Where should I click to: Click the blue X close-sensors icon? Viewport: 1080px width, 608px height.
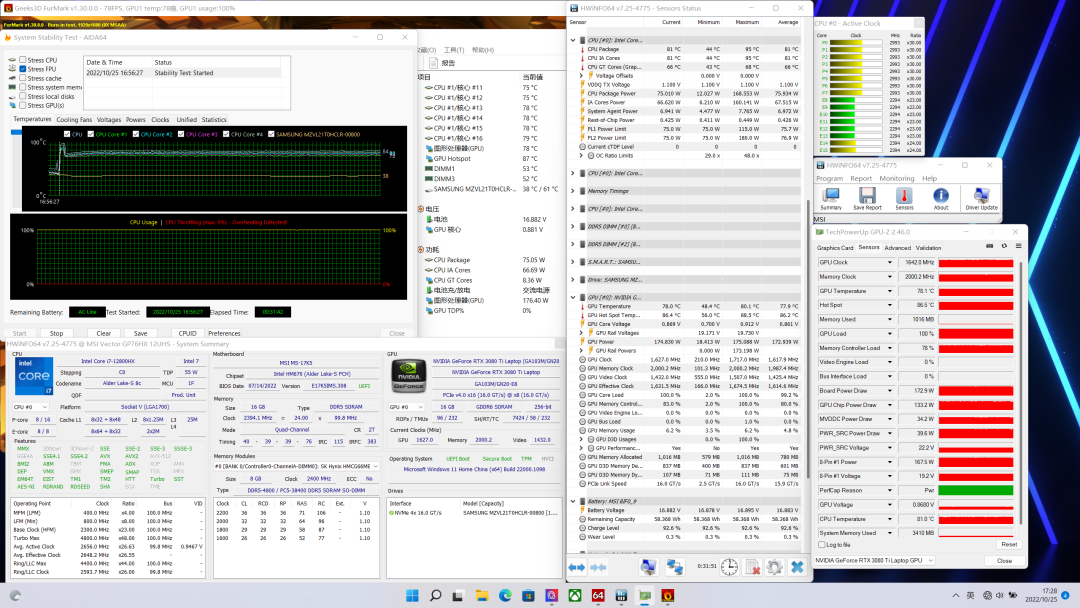pos(797,567)
